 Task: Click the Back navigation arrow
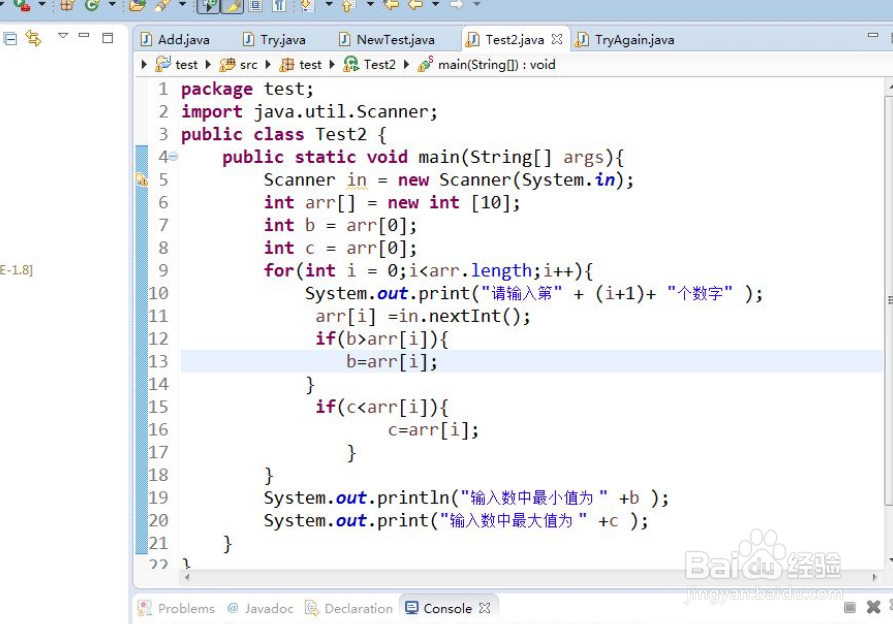click(x=416, y=5)
